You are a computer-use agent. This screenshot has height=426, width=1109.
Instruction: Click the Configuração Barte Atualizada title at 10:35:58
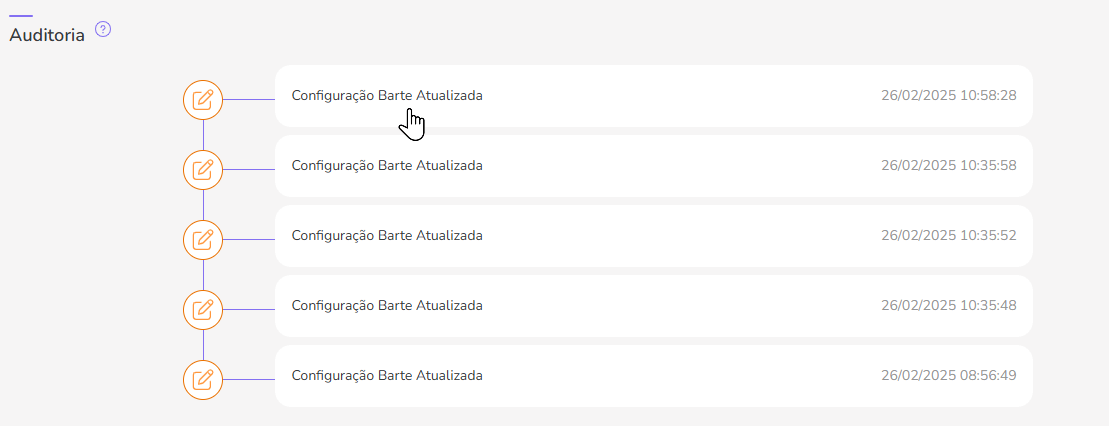(387, 166)
